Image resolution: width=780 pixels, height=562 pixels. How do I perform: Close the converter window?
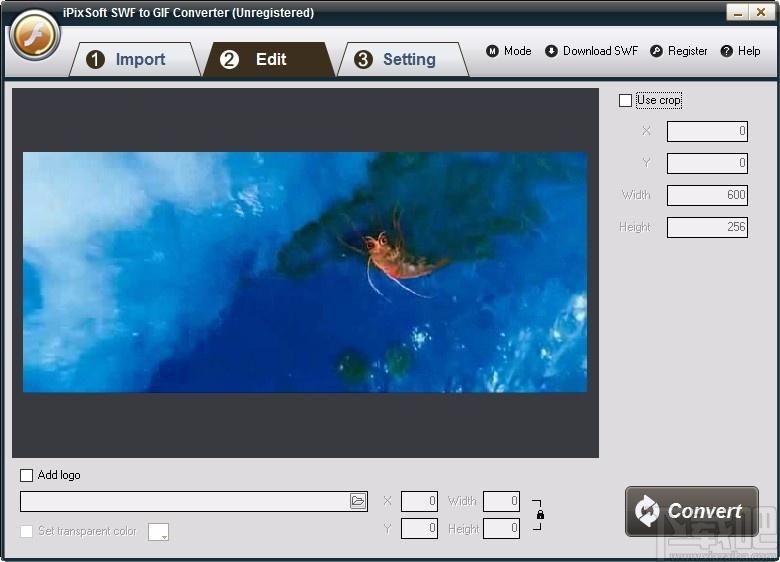coord(761,12)
